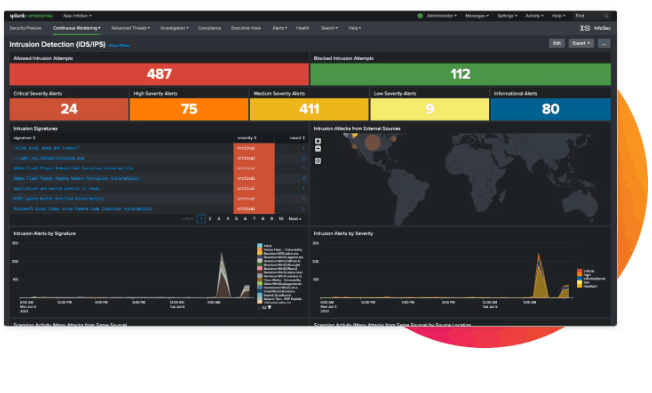Screen dimensions: 652x393
Task: Click the Splunk Enterprise logo
Action: pos(31,16)
